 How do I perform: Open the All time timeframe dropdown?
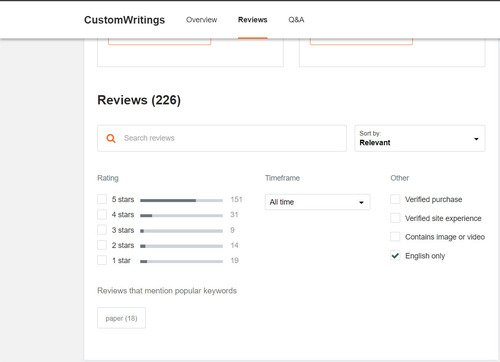[x=317, y=202]
